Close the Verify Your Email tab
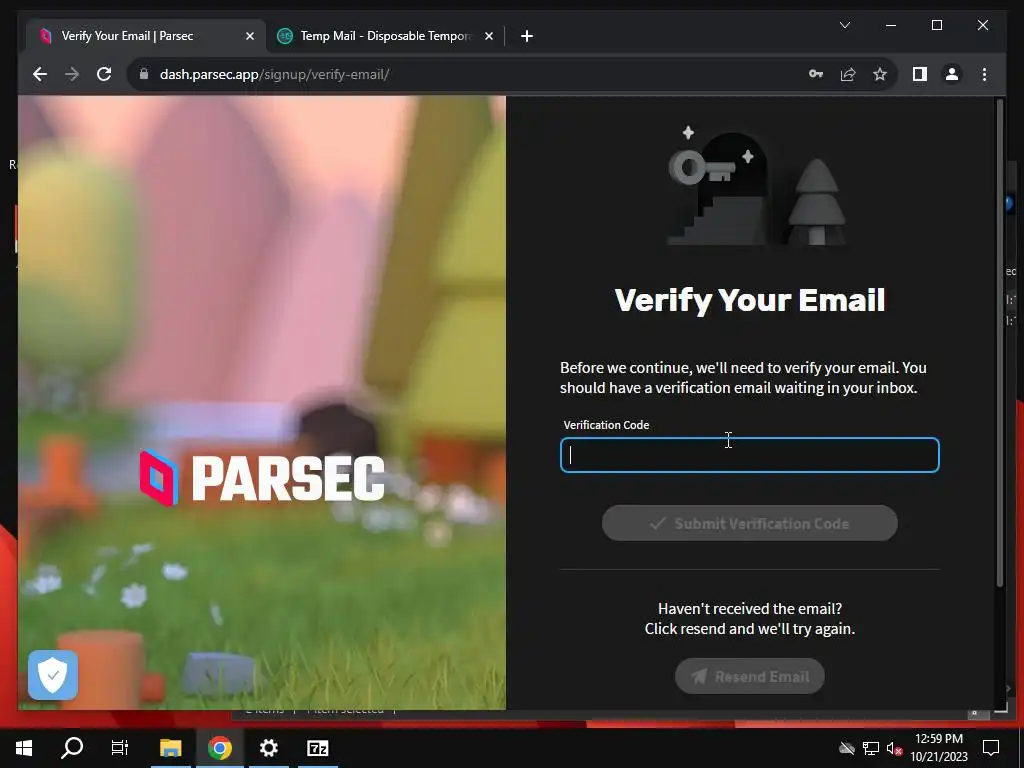This screenshot has height=768, width=1024. 249,36
